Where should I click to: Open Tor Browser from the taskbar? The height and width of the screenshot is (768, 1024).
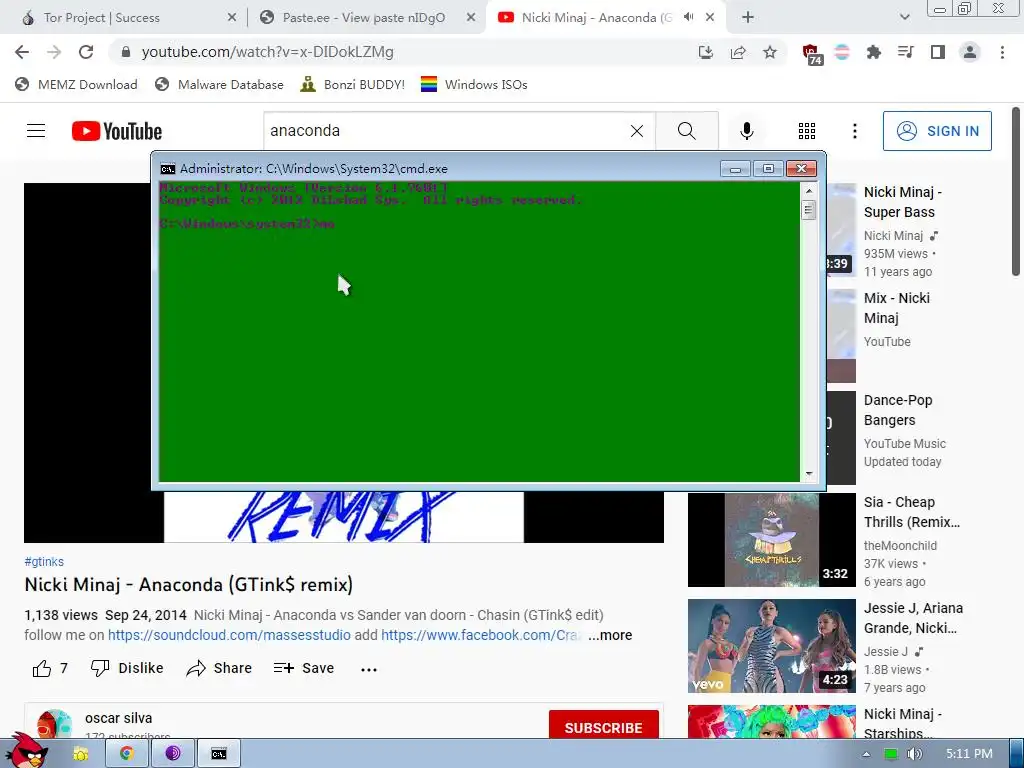172,754
